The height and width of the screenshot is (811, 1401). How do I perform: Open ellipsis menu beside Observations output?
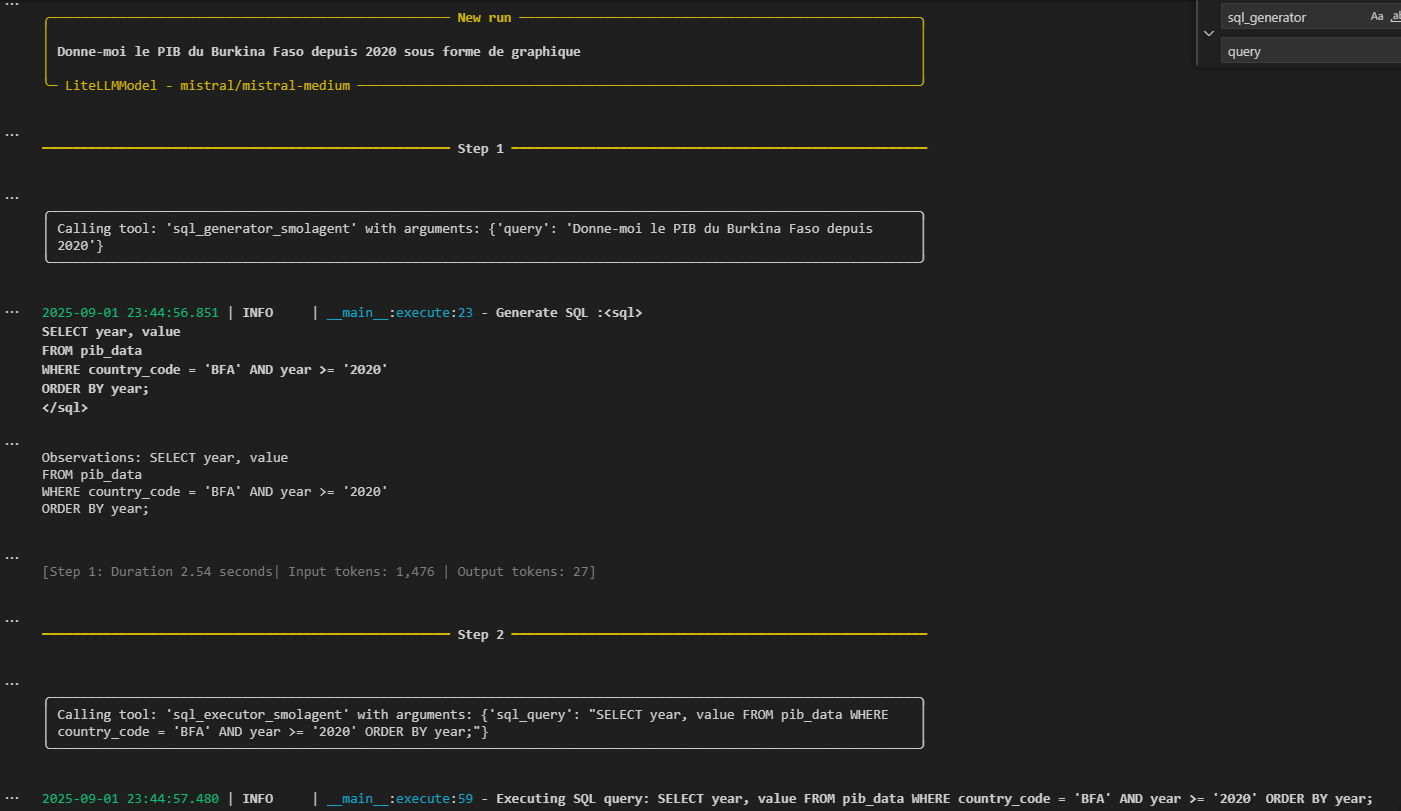(12, 443)
